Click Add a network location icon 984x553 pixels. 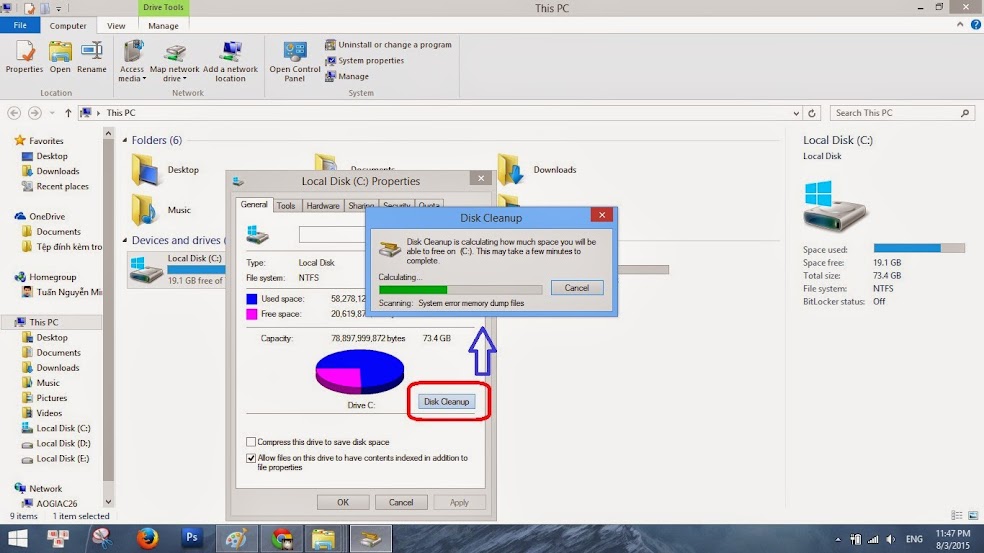pos(230,61)
